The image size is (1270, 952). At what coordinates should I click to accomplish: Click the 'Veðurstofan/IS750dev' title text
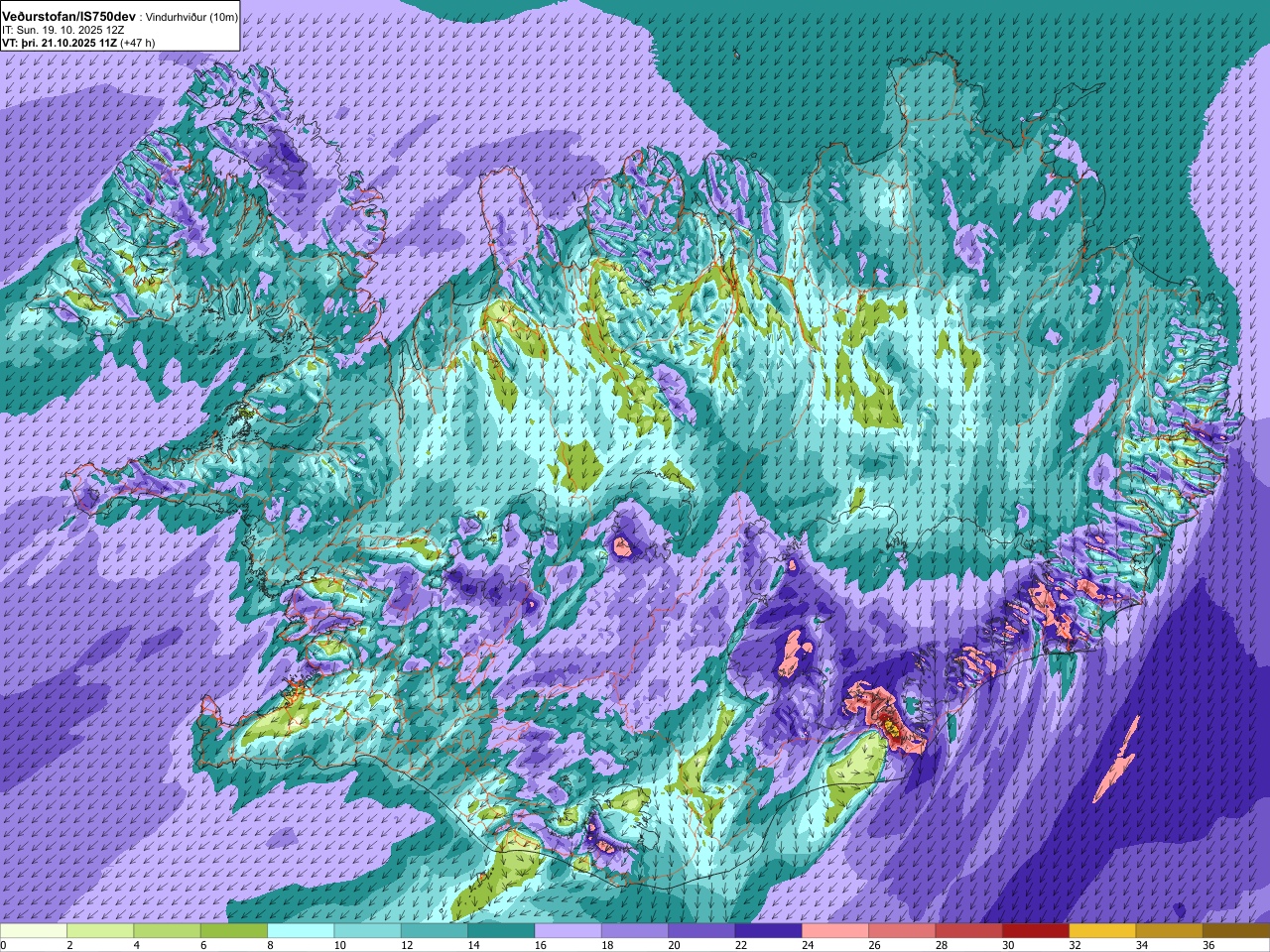[x=68, y=18]
